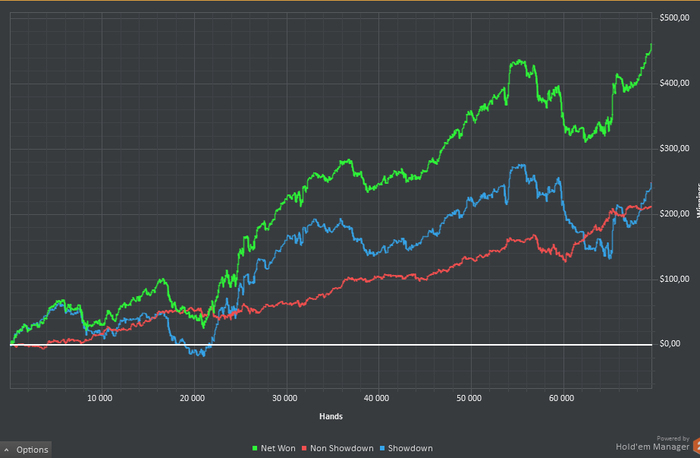This screenshot has height=458, width=700.
Task: Toggle the Non Showdown legend entry
Action: [338, 448]
